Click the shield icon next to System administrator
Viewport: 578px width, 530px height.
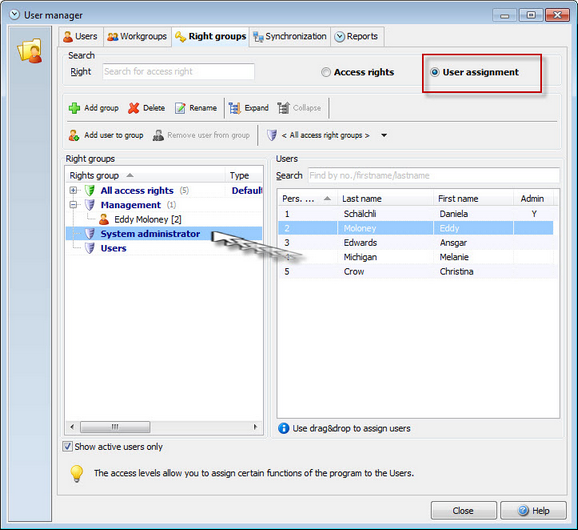click(90, 234)
